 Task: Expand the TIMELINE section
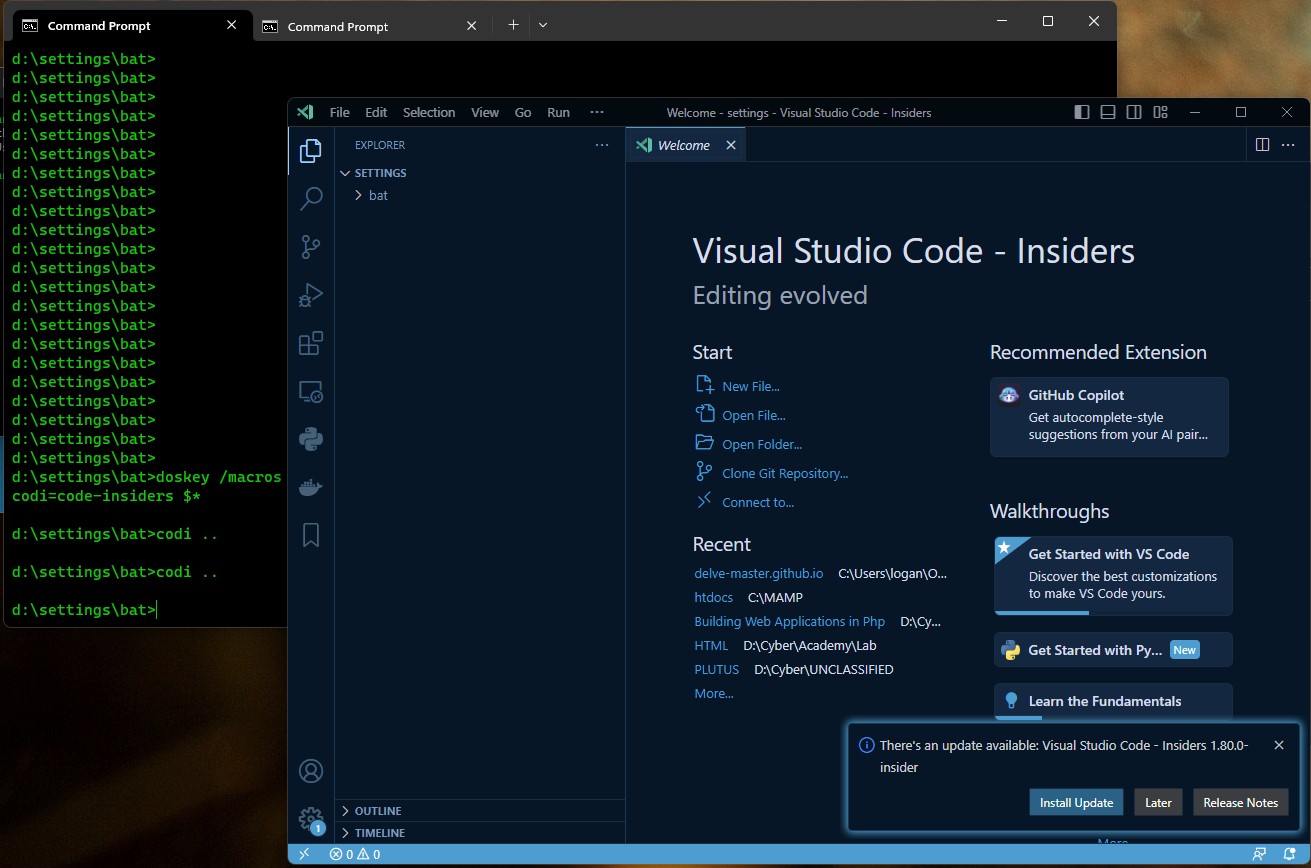point(480,833)
